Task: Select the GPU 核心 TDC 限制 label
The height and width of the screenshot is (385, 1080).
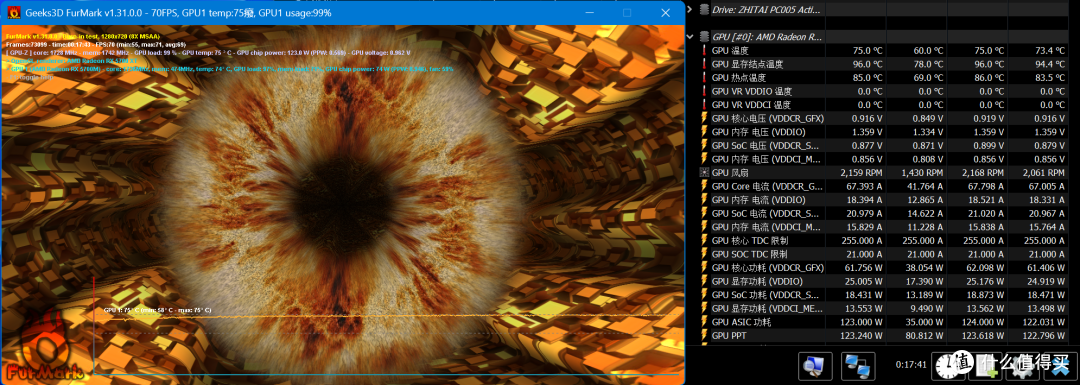Action: point(749,240)
